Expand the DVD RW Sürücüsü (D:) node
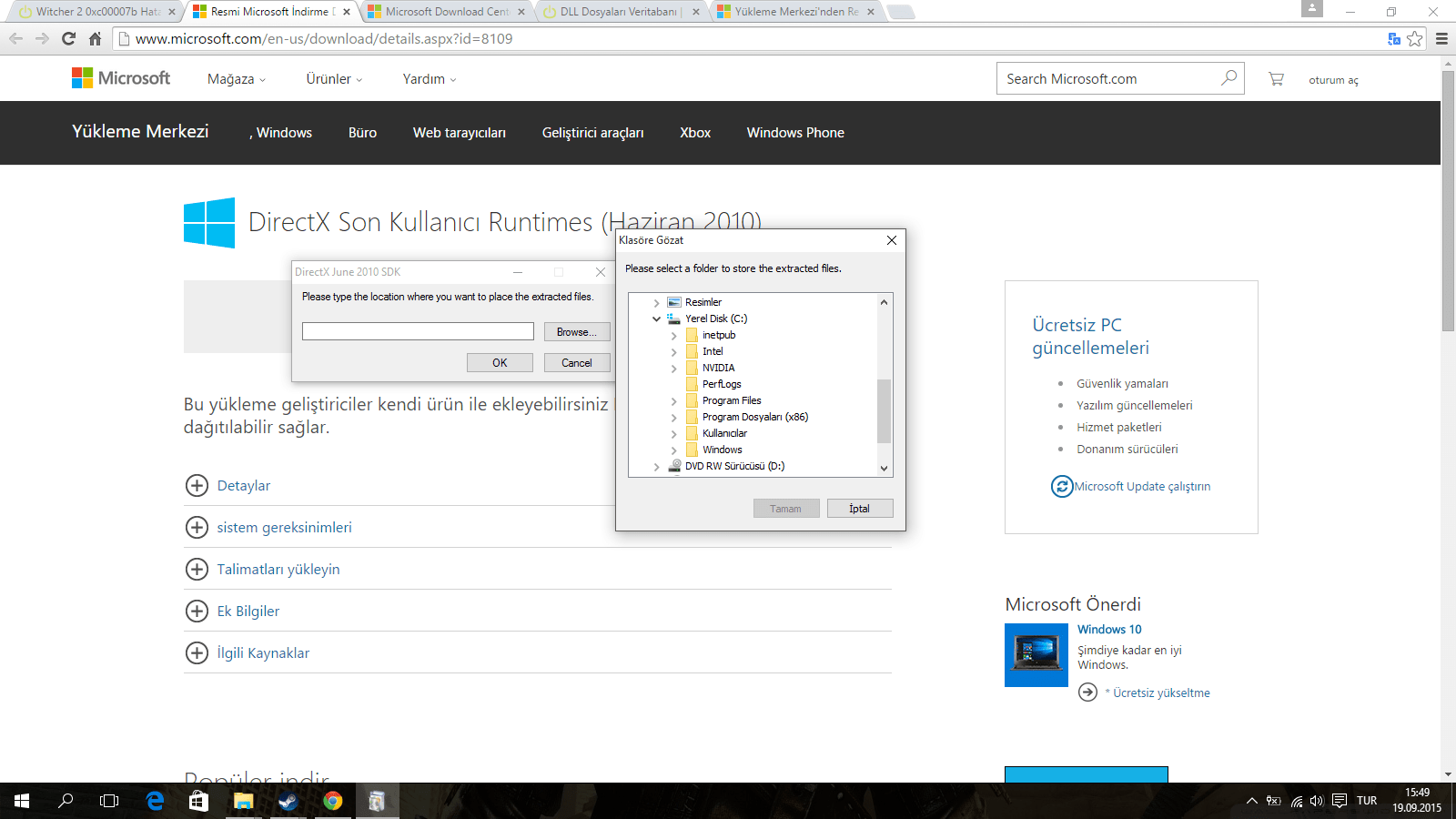Image resolution: width=1456 pixels, height=819 pixels. [x=656, y=466]
